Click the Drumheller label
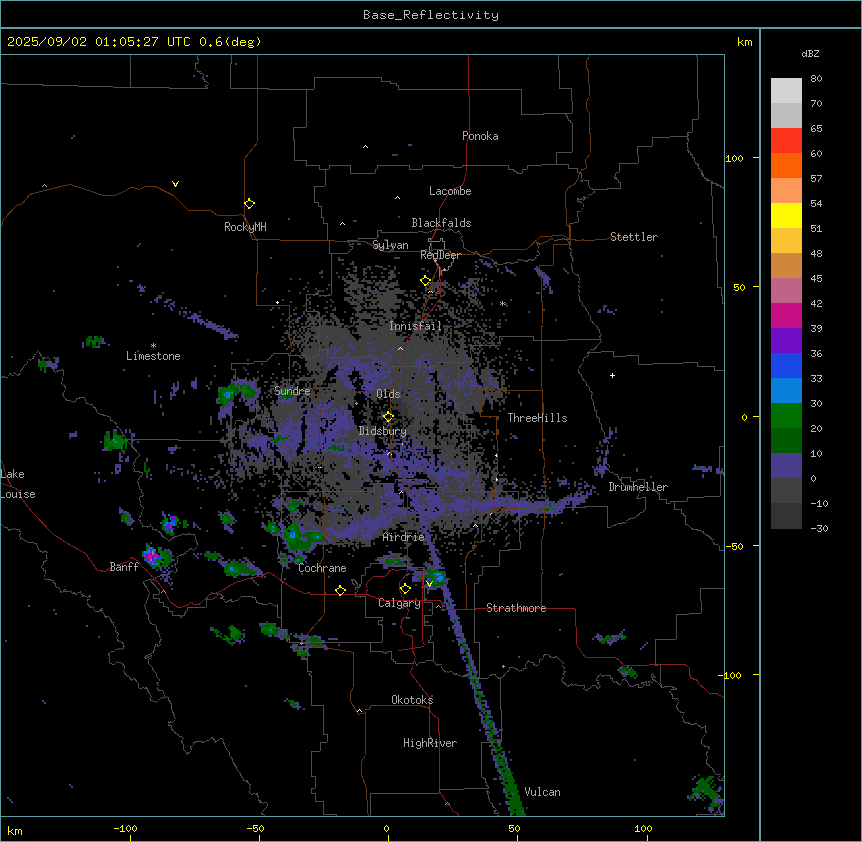This screenshot has width=862, height=842. coord(638,487)
